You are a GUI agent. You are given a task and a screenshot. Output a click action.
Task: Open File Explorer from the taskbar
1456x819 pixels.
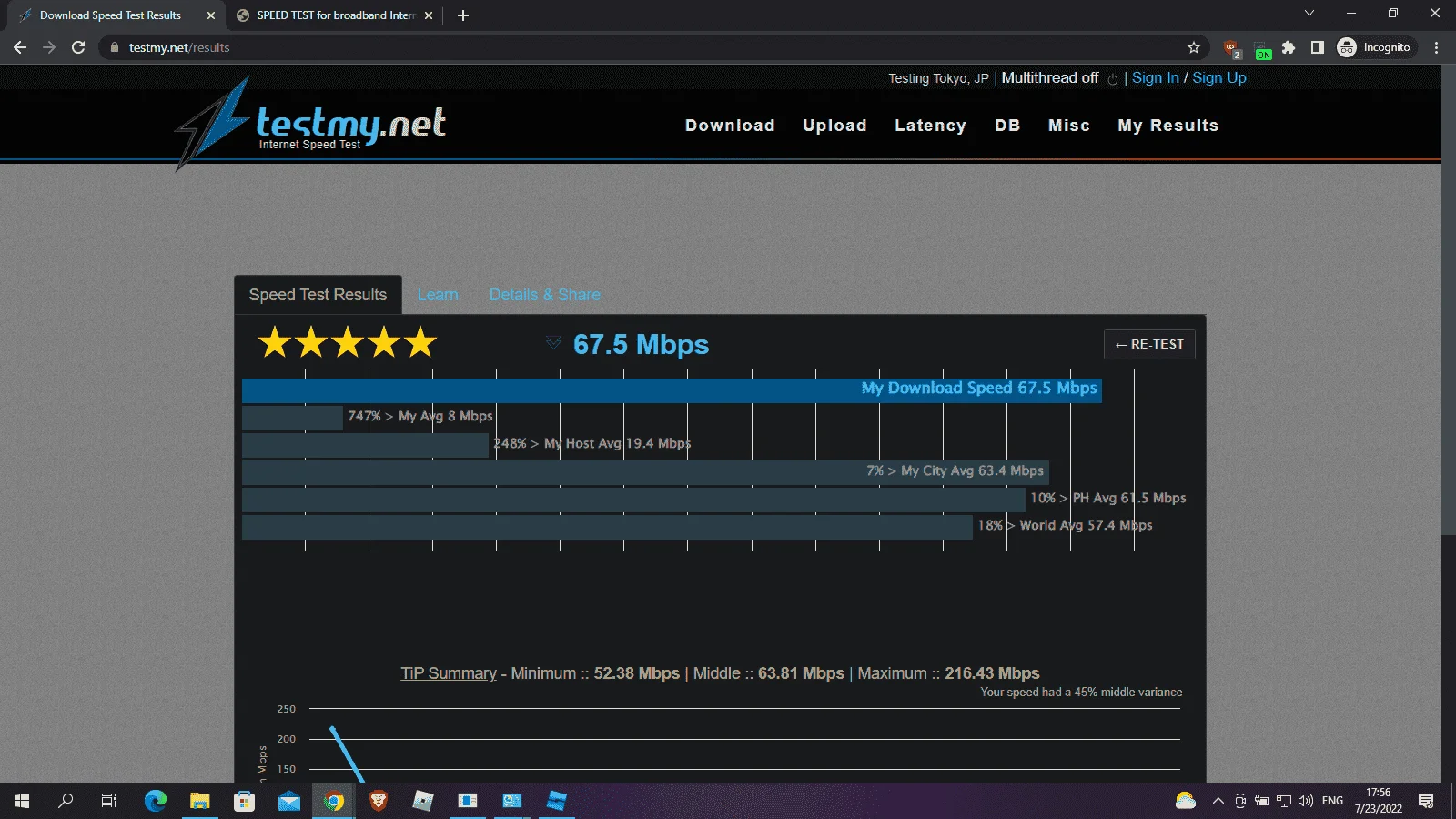click(x=199, y=801)
